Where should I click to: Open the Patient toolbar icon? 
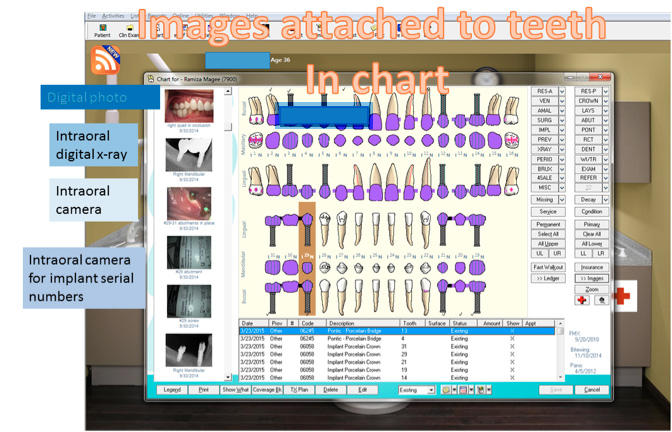[102, 31]
